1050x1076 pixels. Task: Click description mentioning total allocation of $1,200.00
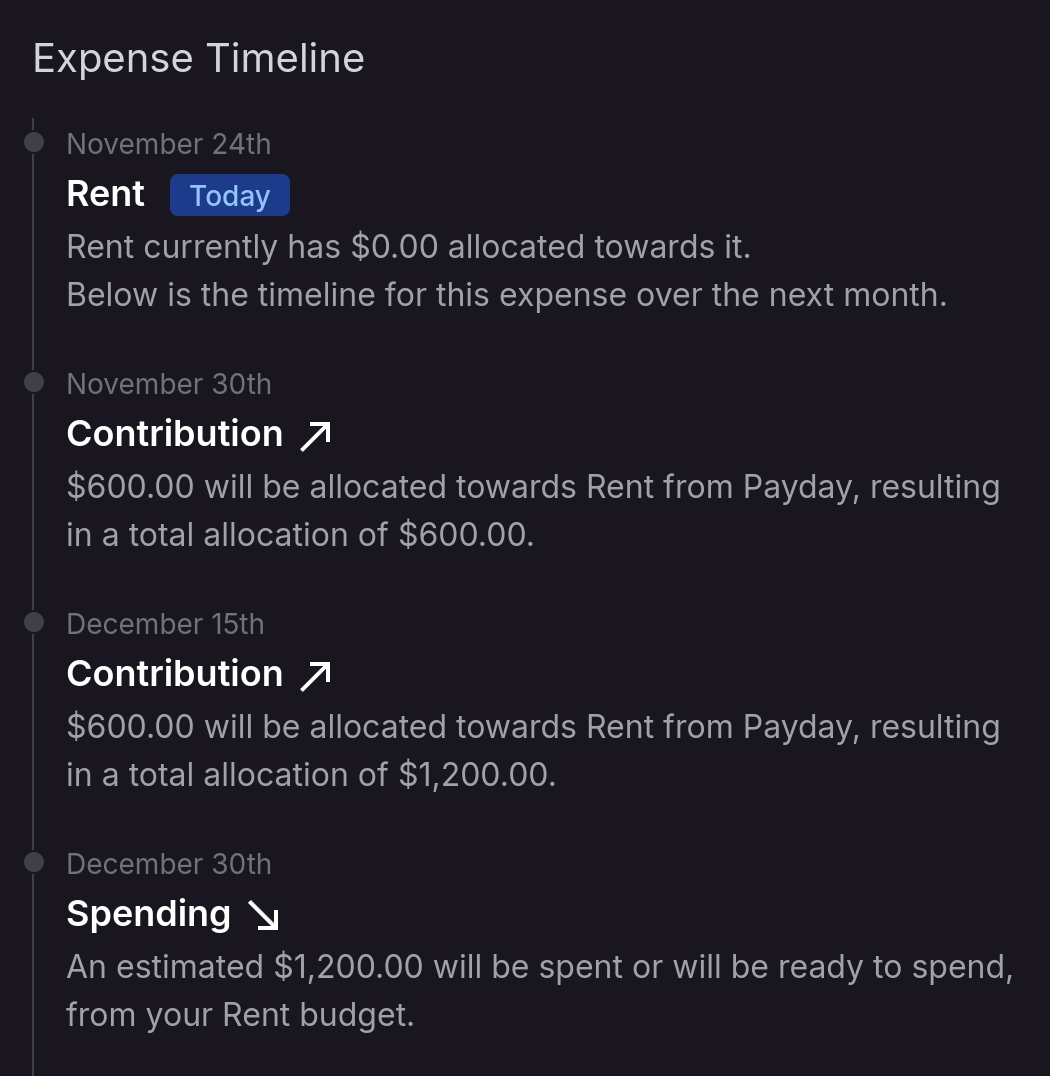532,750
